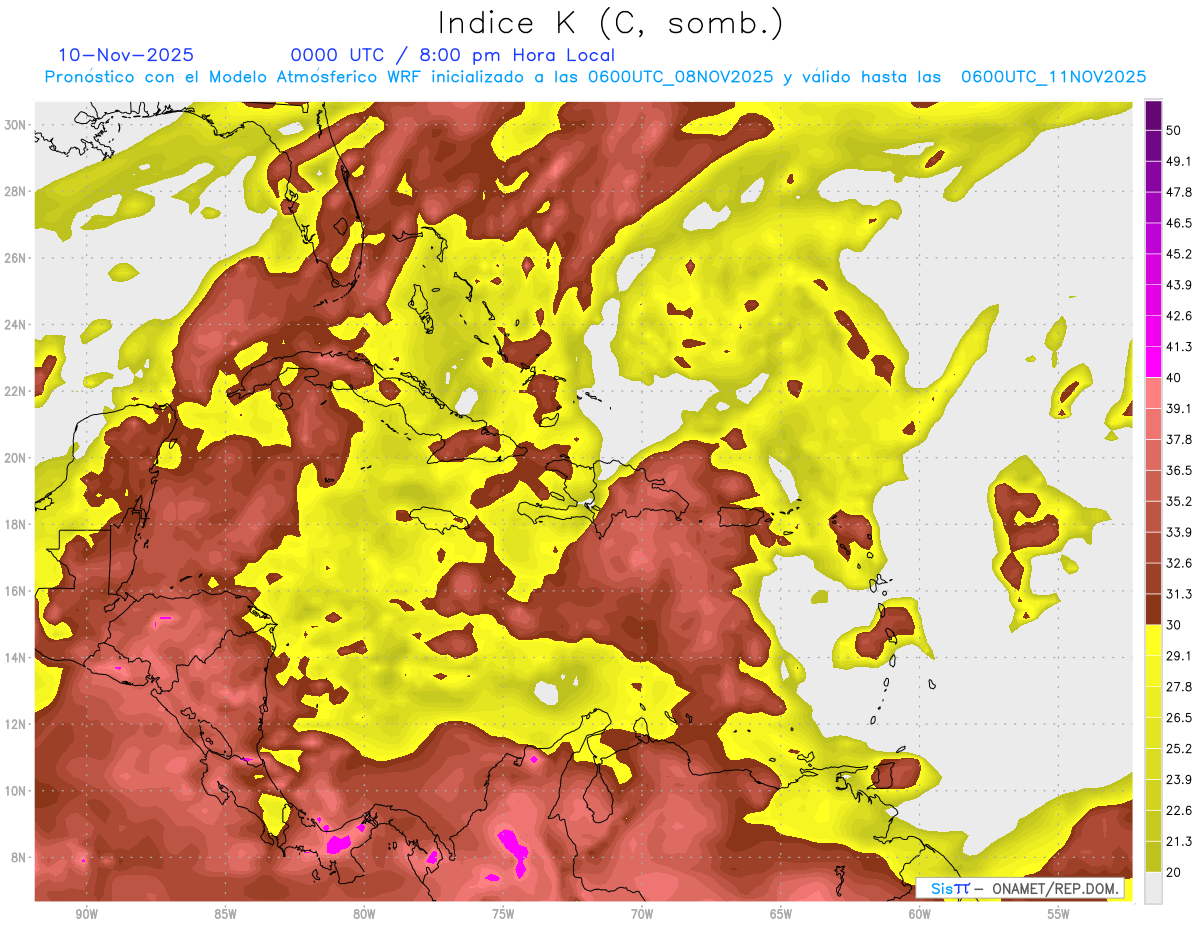The width and height of the screenshot is (1200, 927).
Task: Click the "45.2" color scale label
Action: (x=1178, y=254)
